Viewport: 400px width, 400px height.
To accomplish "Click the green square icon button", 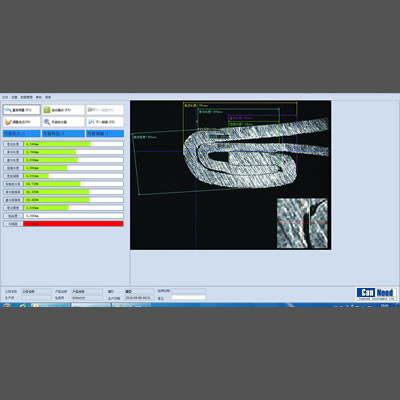I will point(63,110).
